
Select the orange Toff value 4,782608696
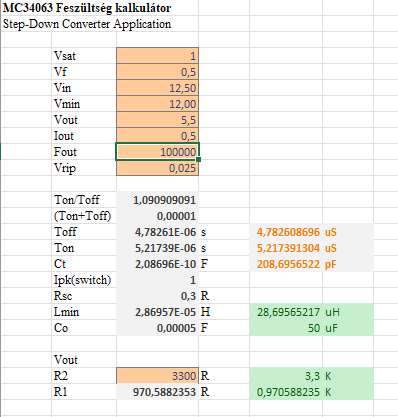click(x=286, y=232)
